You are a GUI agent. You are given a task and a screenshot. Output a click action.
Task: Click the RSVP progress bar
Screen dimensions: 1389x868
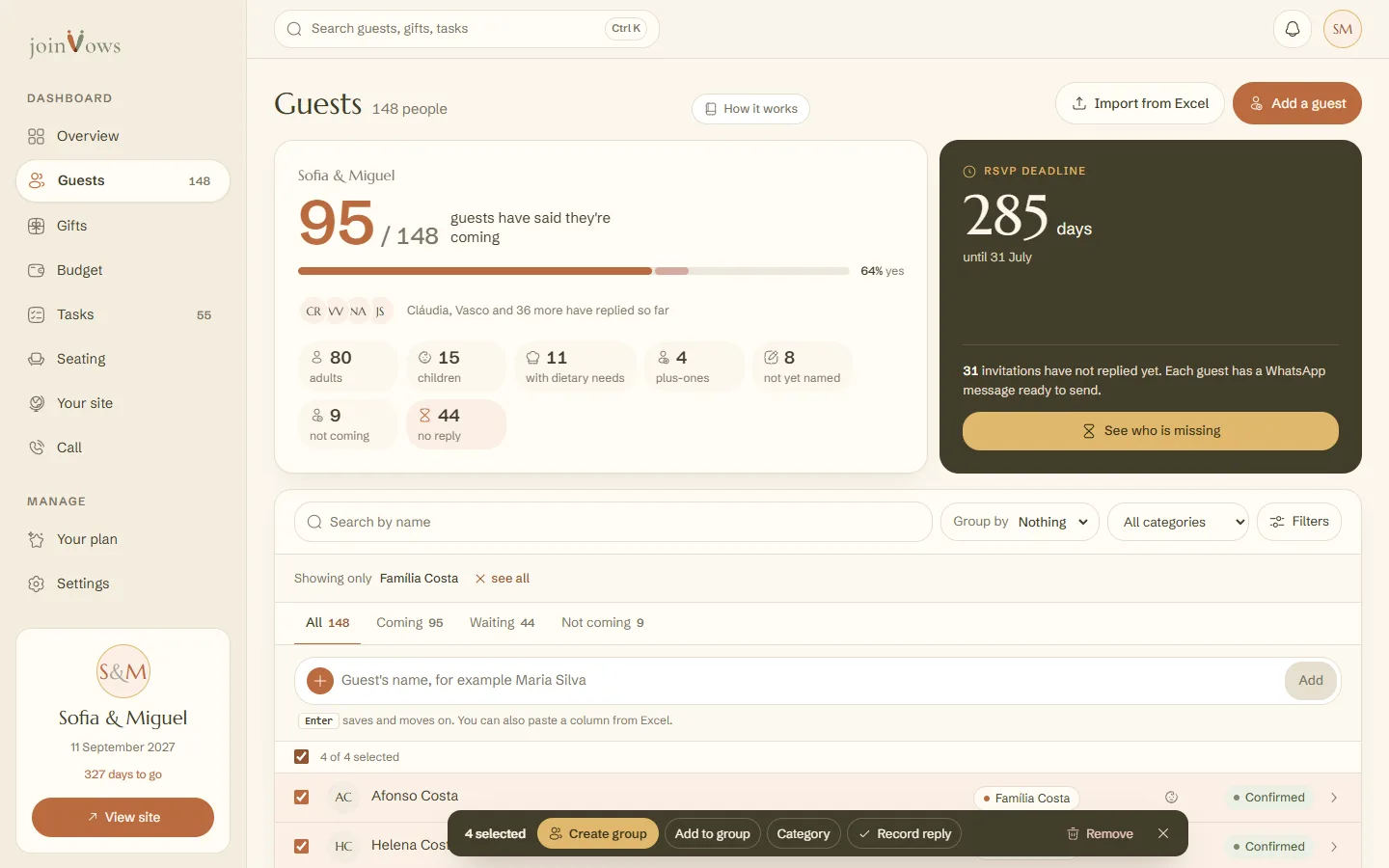pos(574,271)
